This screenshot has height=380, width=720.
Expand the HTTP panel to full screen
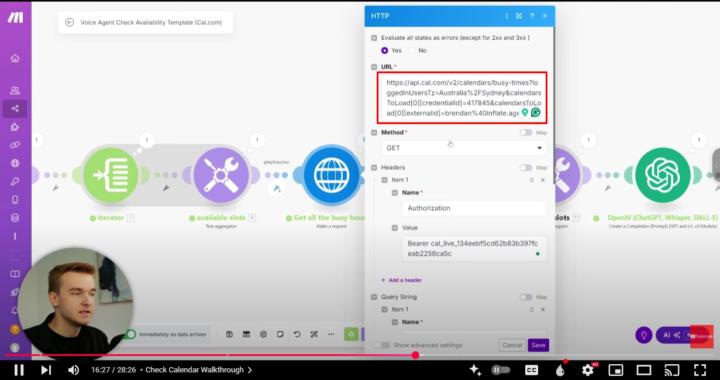pyautogui.click(x=519, y=16)
